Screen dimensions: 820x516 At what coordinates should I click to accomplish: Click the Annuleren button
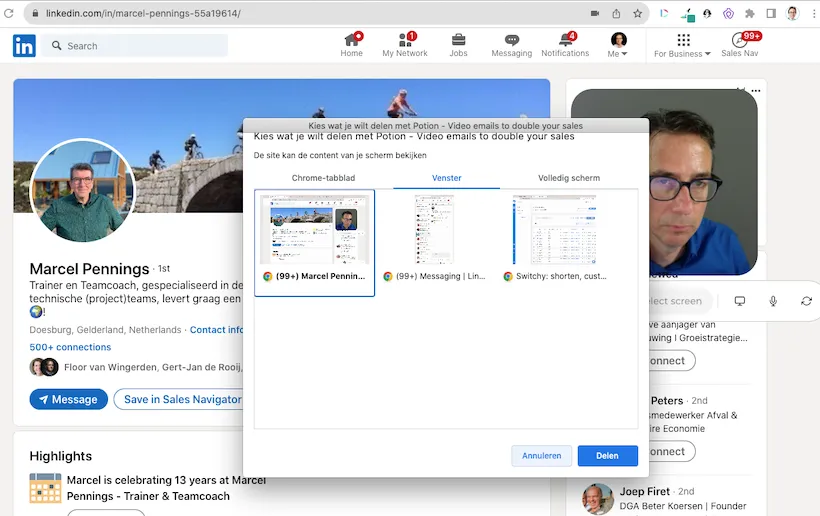(541, 456)
